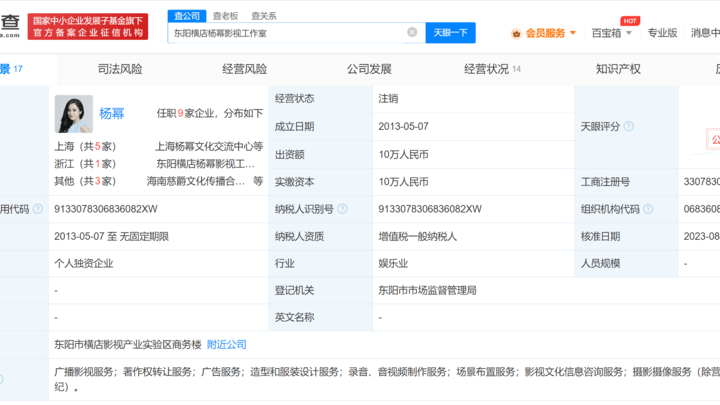Click the establishment date 2013-05-07
Viewport: 720px width, 405px height.
tap(403, 126)
